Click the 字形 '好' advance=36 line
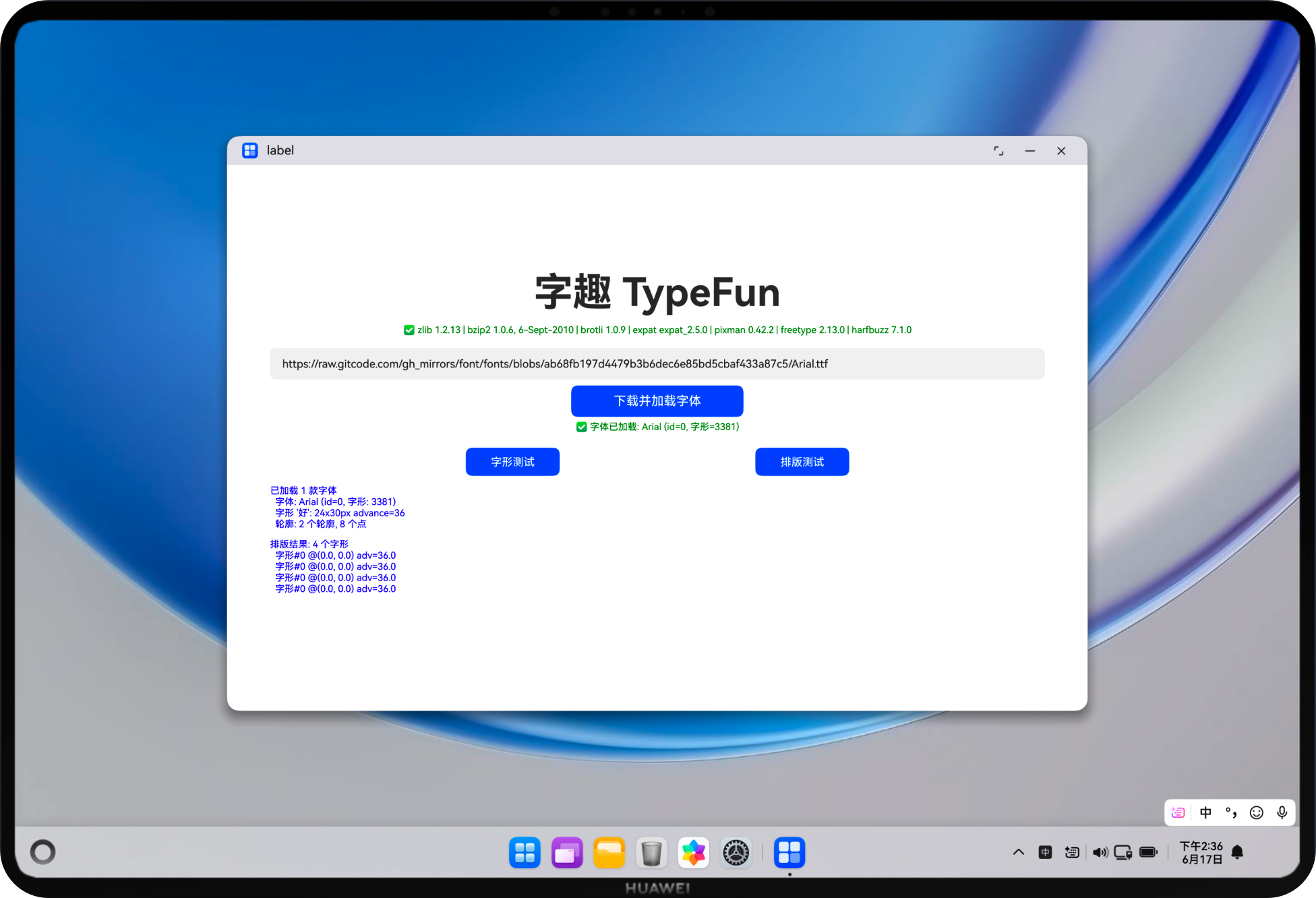 coord(340,513)
